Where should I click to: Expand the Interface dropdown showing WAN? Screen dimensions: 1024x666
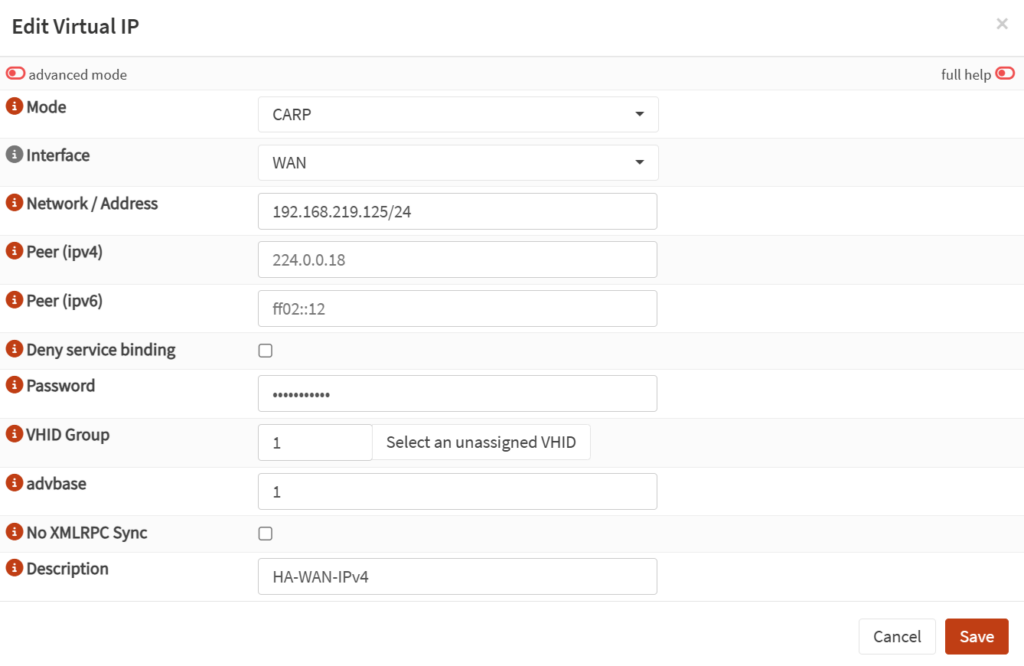coord(458,162)
